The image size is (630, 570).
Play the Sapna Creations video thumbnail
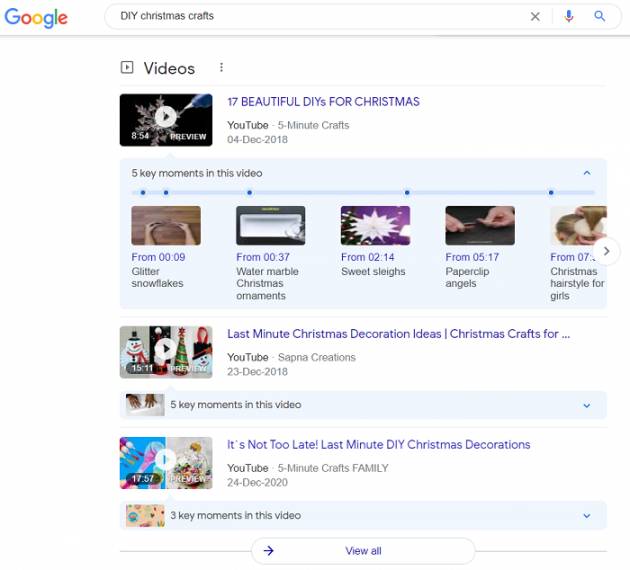pyautogui.click(x=166, y=352)
